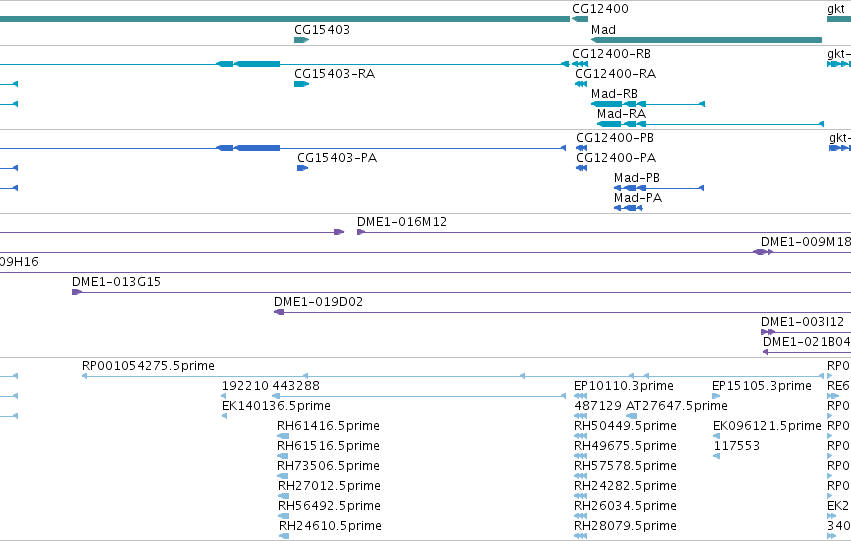The image size is (851, 541).
Task: Select the RH61416.5prime EST label
Action: pos(328,426)
